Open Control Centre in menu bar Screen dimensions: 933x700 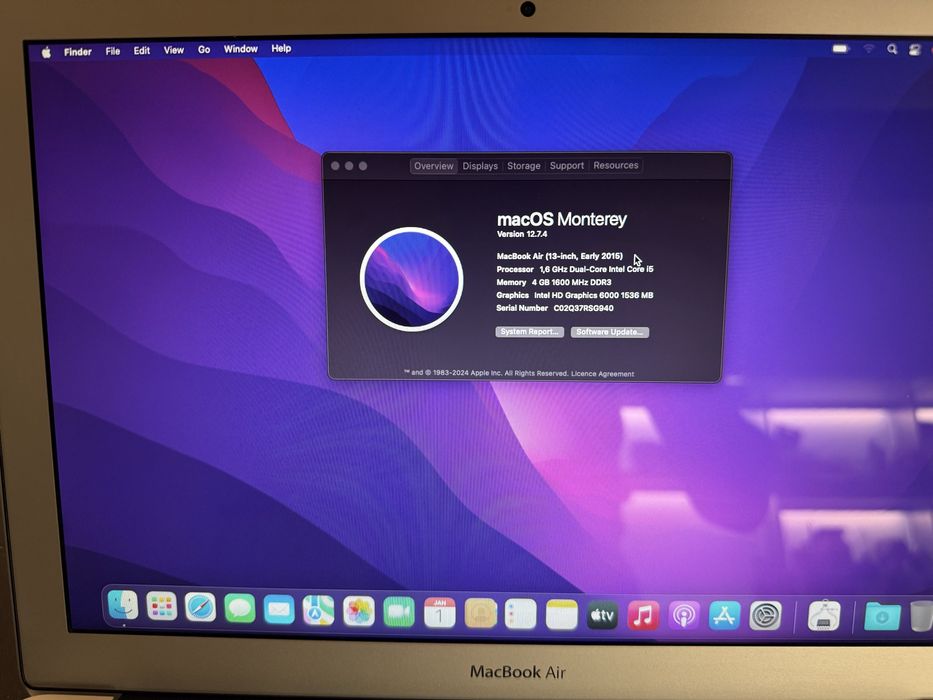click(915, 50)
